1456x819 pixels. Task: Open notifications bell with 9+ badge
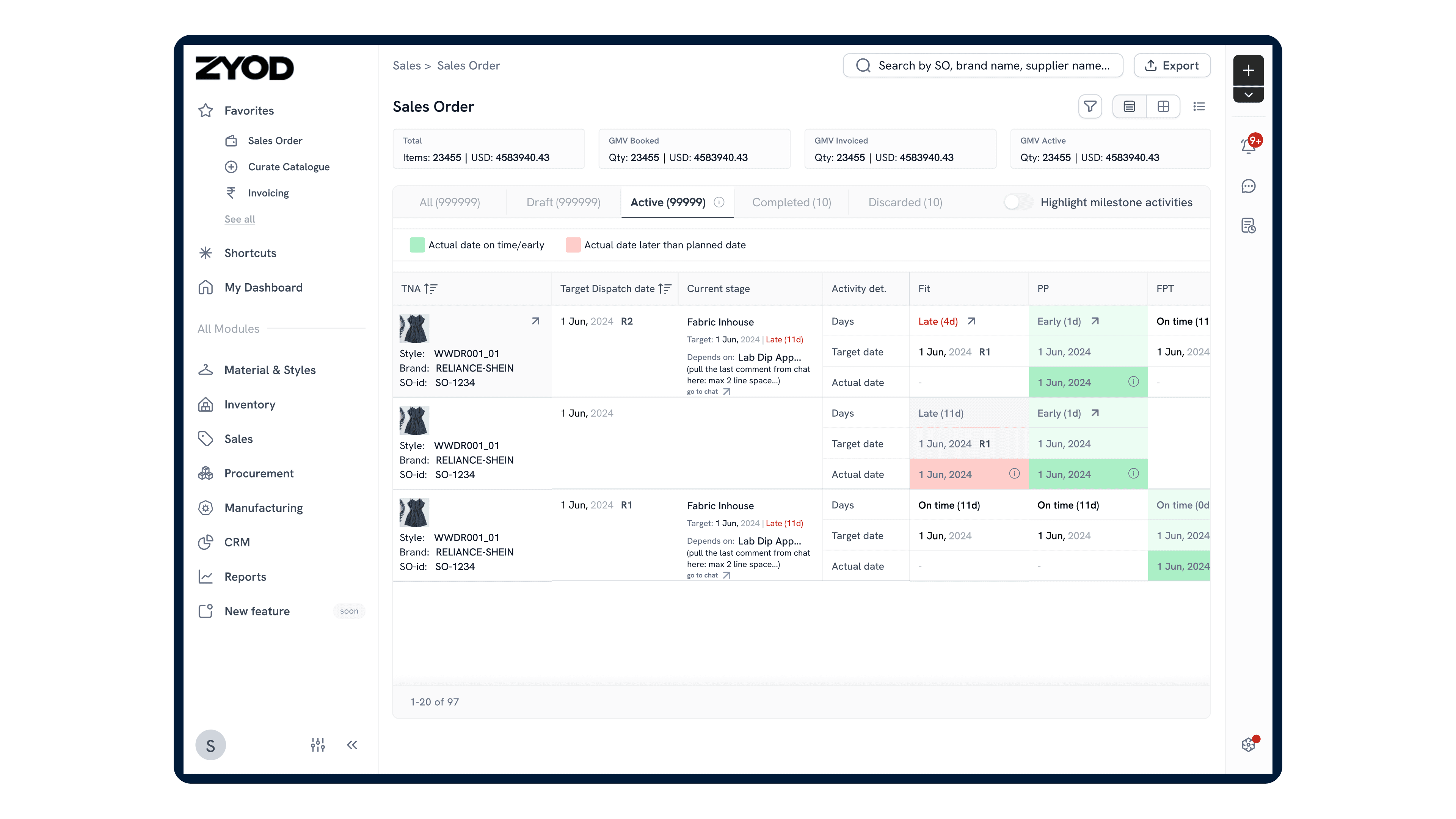pos(1248,146)
